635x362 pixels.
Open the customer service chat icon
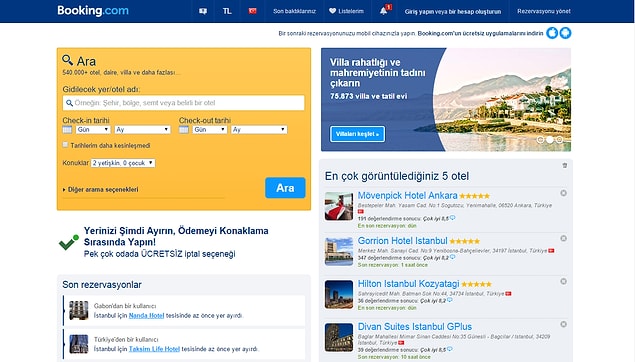[203, 11]
